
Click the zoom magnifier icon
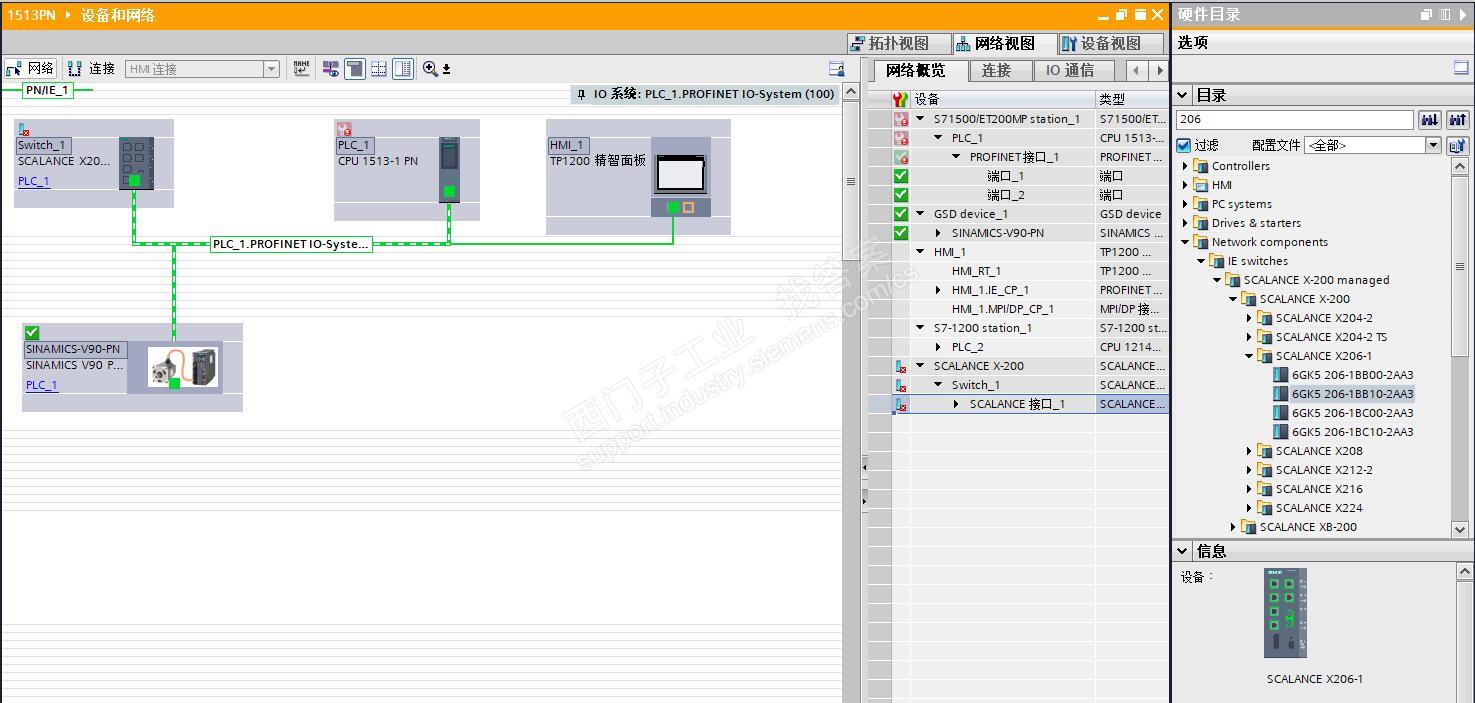[430, 68]
